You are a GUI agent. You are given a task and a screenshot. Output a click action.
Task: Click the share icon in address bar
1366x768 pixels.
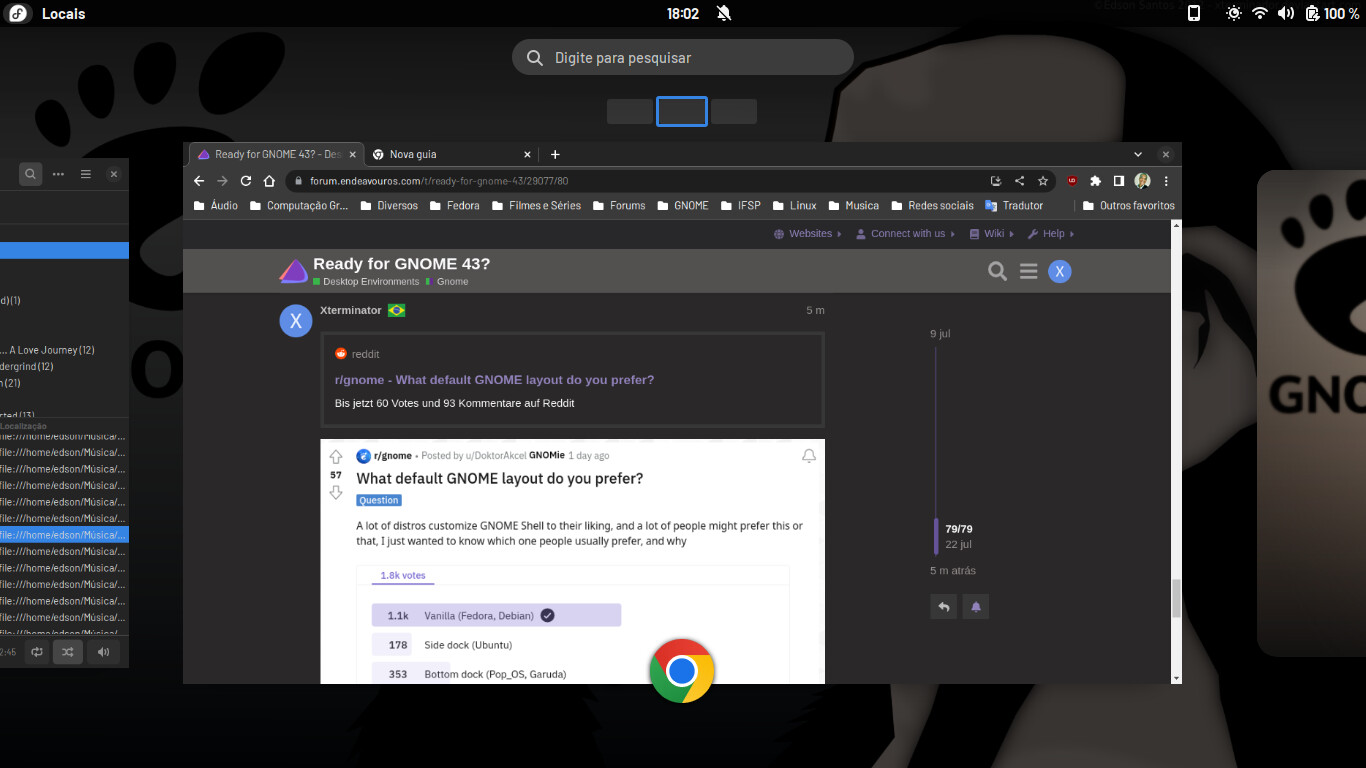point(1019,181)
